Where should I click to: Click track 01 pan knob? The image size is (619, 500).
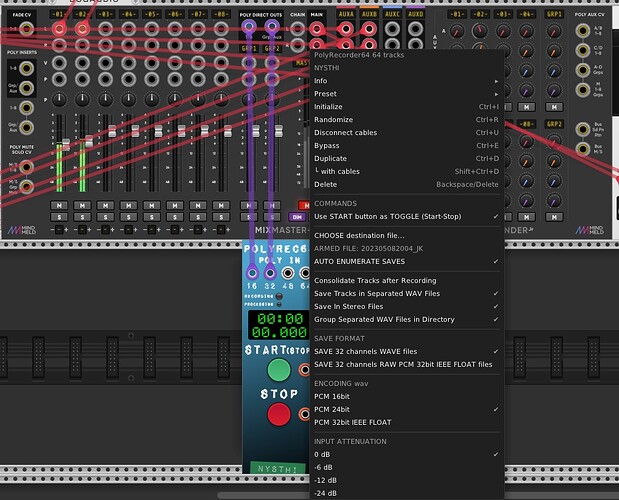point(59,99)
